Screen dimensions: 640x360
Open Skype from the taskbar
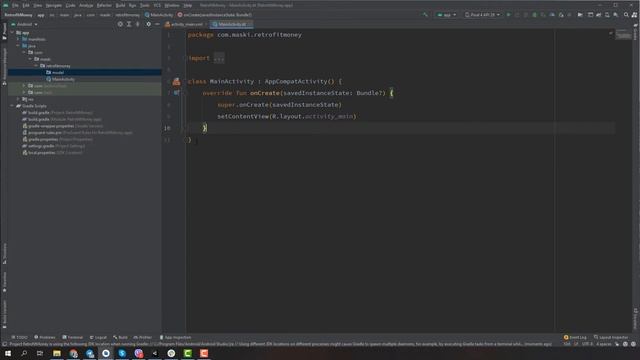pos(122,353)
